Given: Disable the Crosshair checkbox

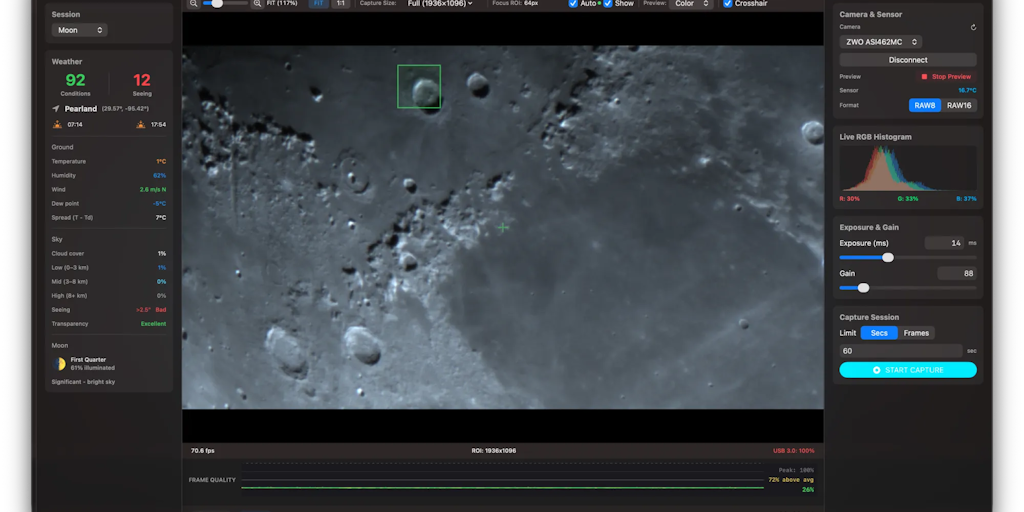Looking at the screenshot, I should pos(727,4).
